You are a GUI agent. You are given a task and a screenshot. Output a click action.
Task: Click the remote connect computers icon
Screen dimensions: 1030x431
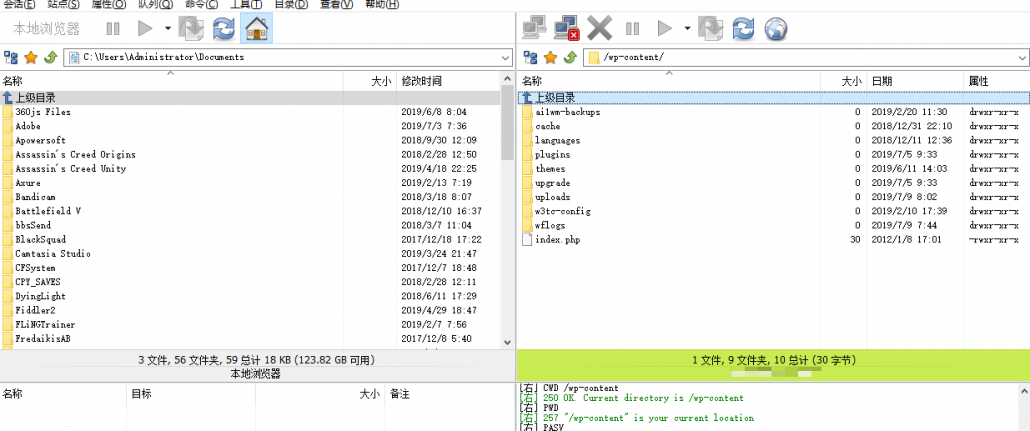pyautogui.click(x=535, y=29)
